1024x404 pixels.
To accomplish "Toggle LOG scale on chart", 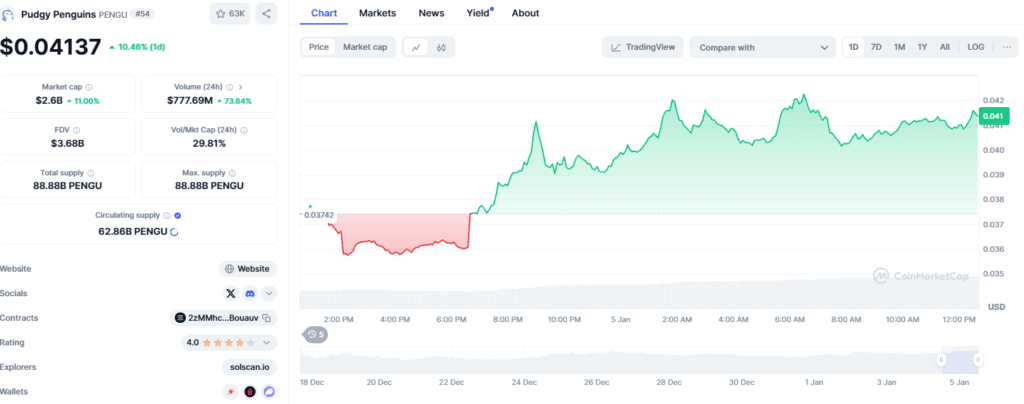I will [x=976, y=47].
